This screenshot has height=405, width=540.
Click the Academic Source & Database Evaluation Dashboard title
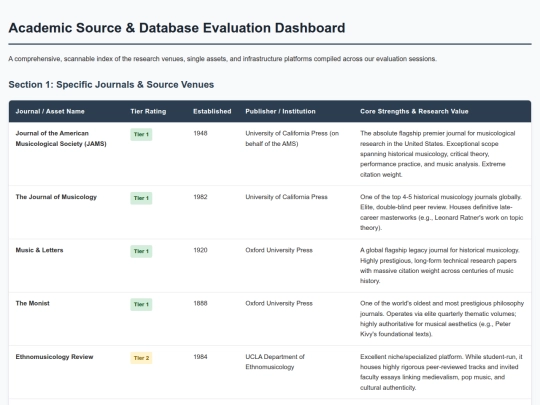[177, 28]
